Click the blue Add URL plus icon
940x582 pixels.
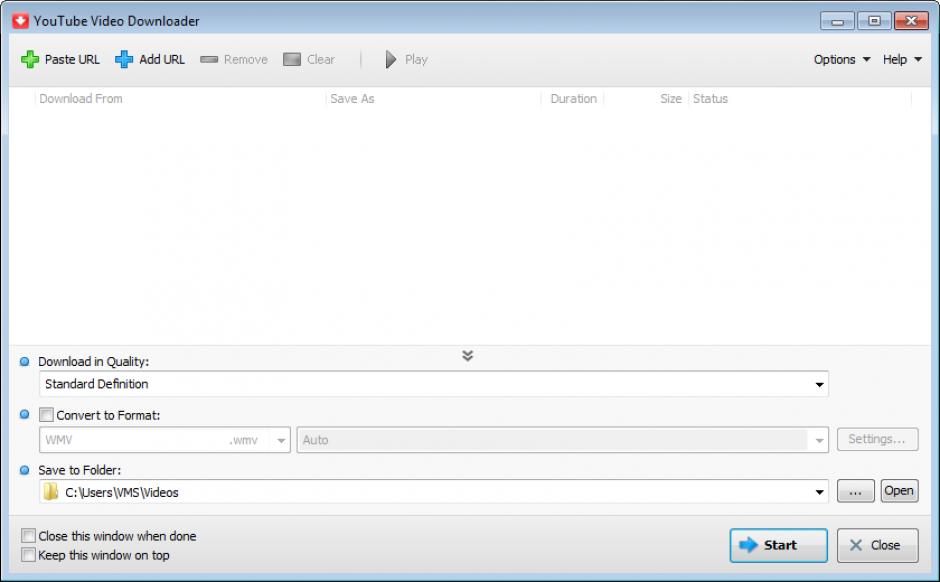click(124, 59)
